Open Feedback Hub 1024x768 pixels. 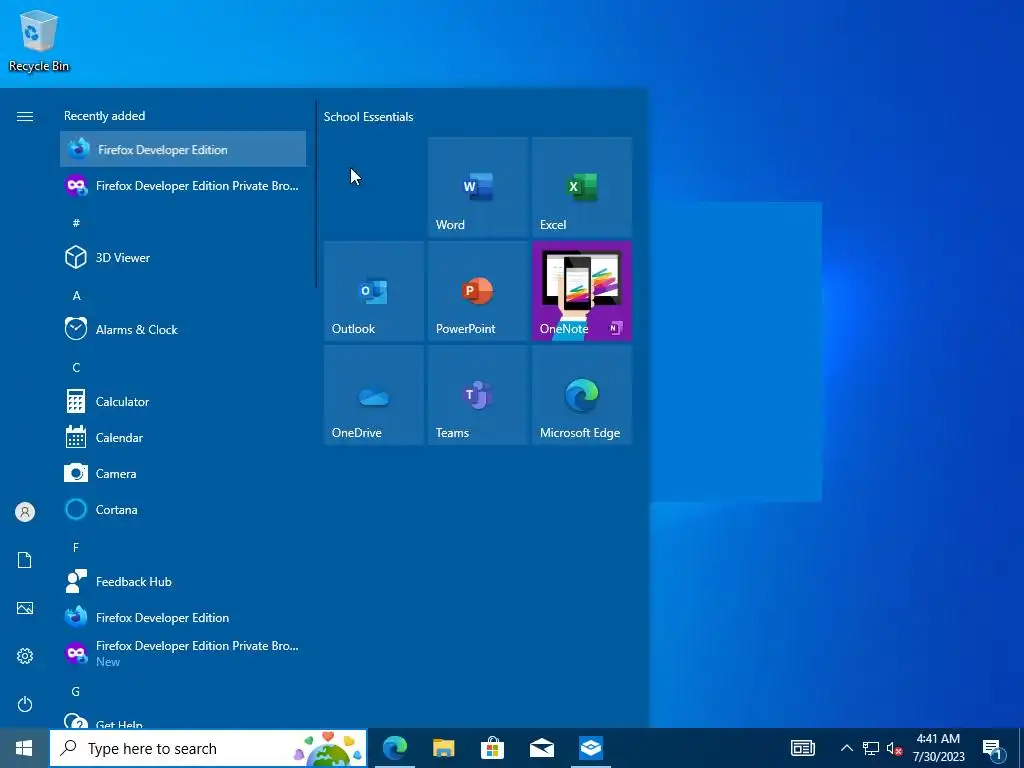pos(183,581)
